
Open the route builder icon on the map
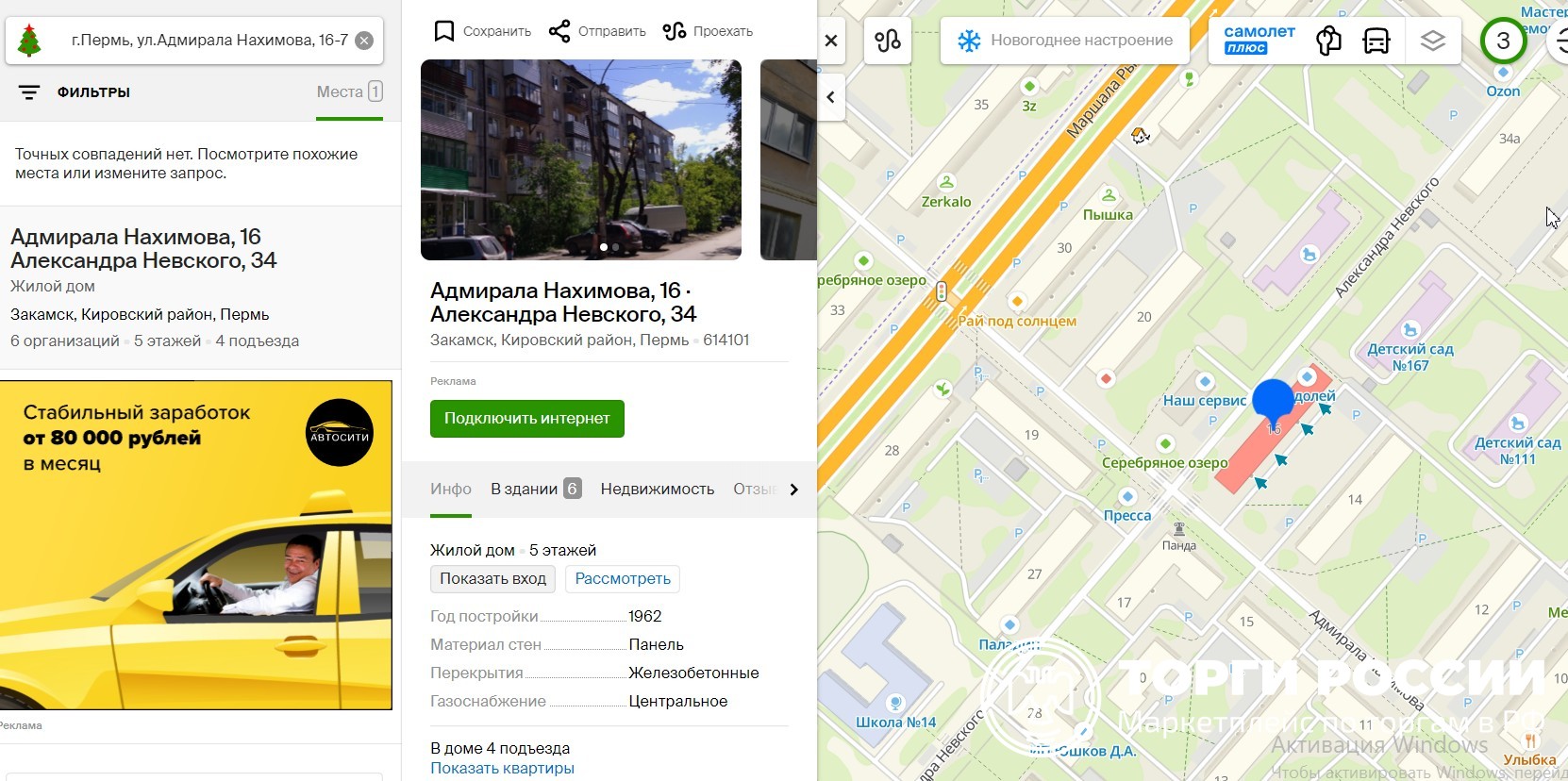(888, 41)
